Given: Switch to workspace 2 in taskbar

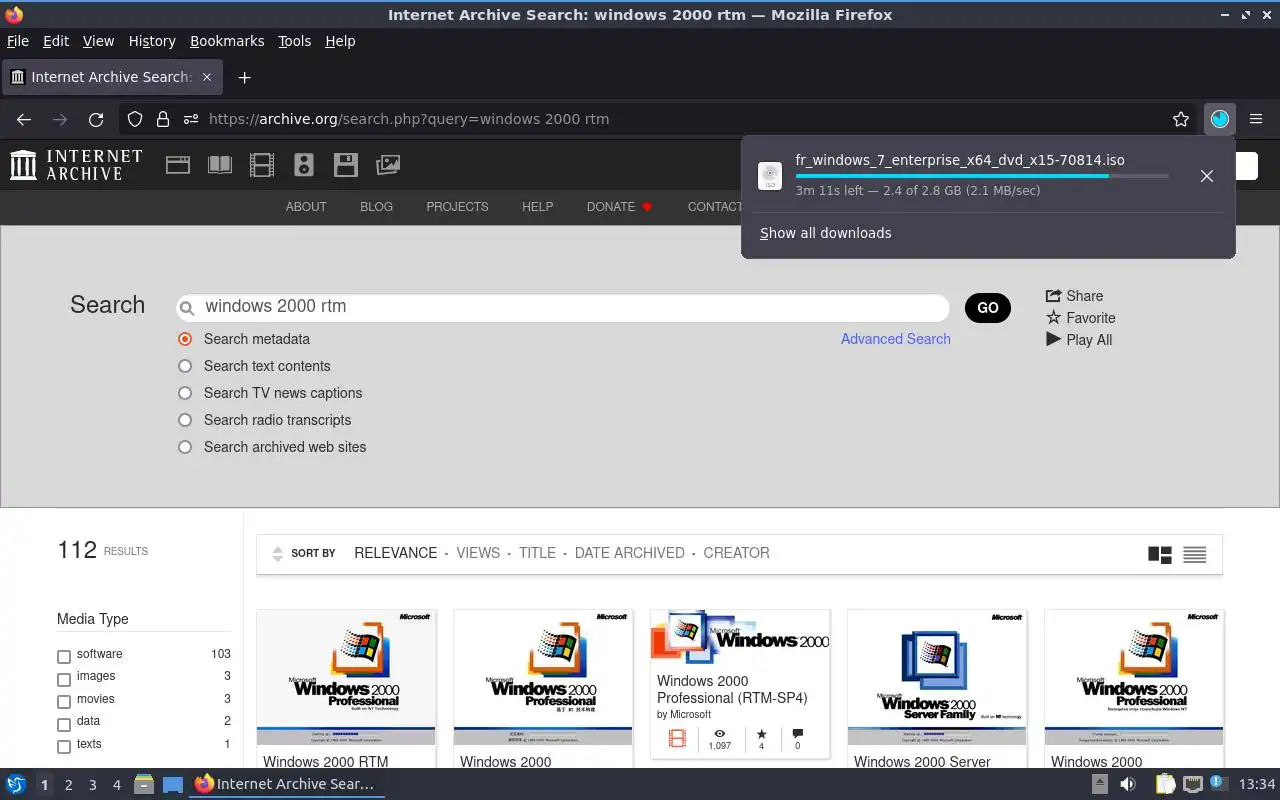Looking at the screenshot, I should click(68, 785).
